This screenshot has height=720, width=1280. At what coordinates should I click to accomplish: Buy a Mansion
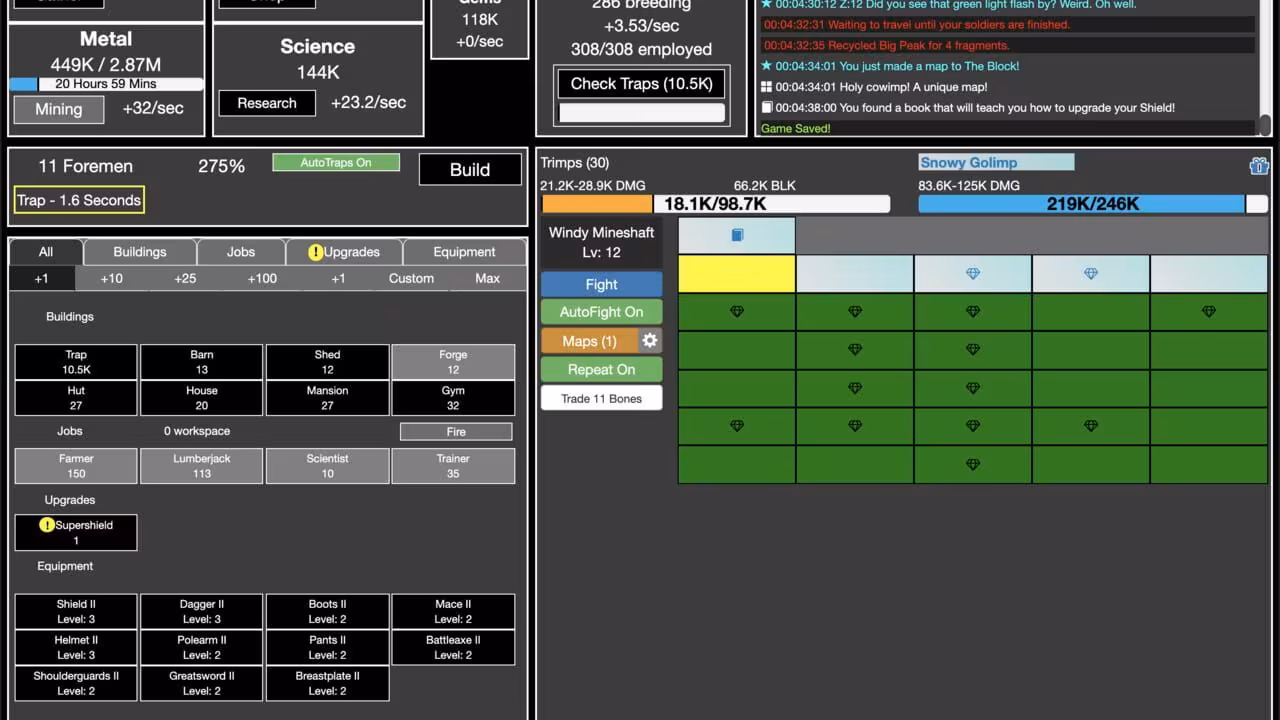(327, 398)
